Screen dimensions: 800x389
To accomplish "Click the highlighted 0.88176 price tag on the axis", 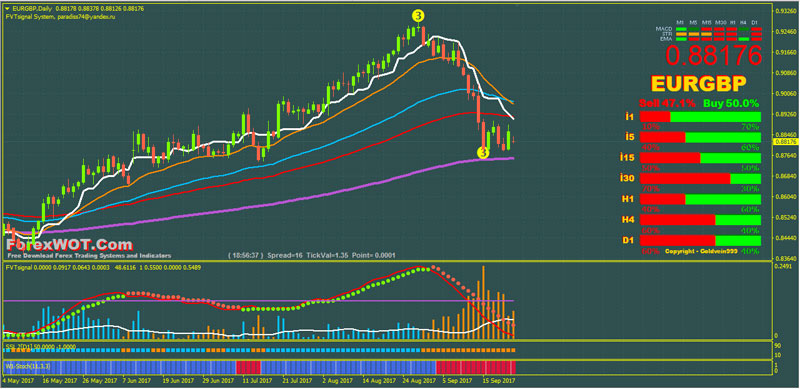I will pos(786,141).
